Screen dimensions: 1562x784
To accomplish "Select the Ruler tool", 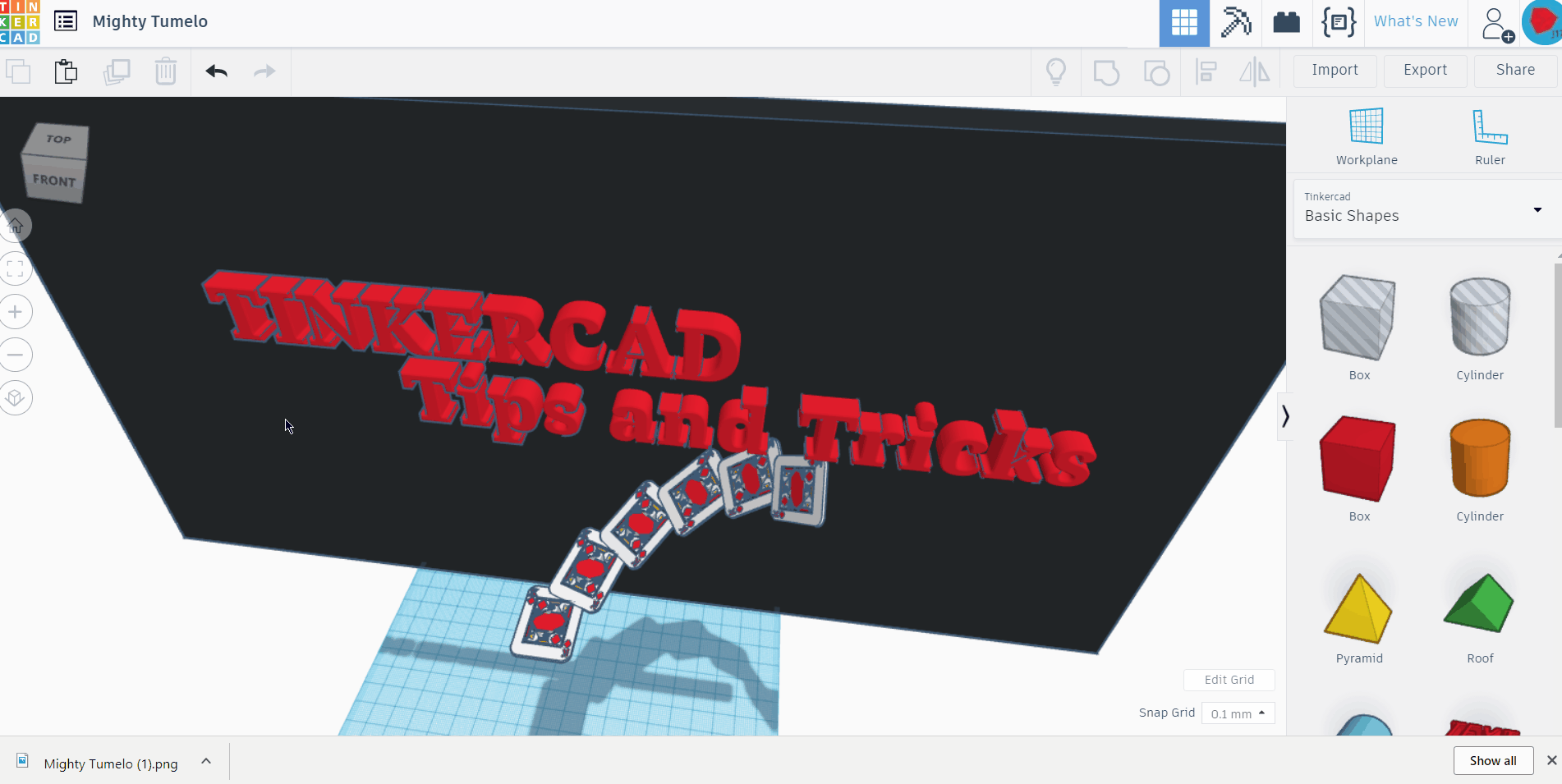I will 1489,135.
